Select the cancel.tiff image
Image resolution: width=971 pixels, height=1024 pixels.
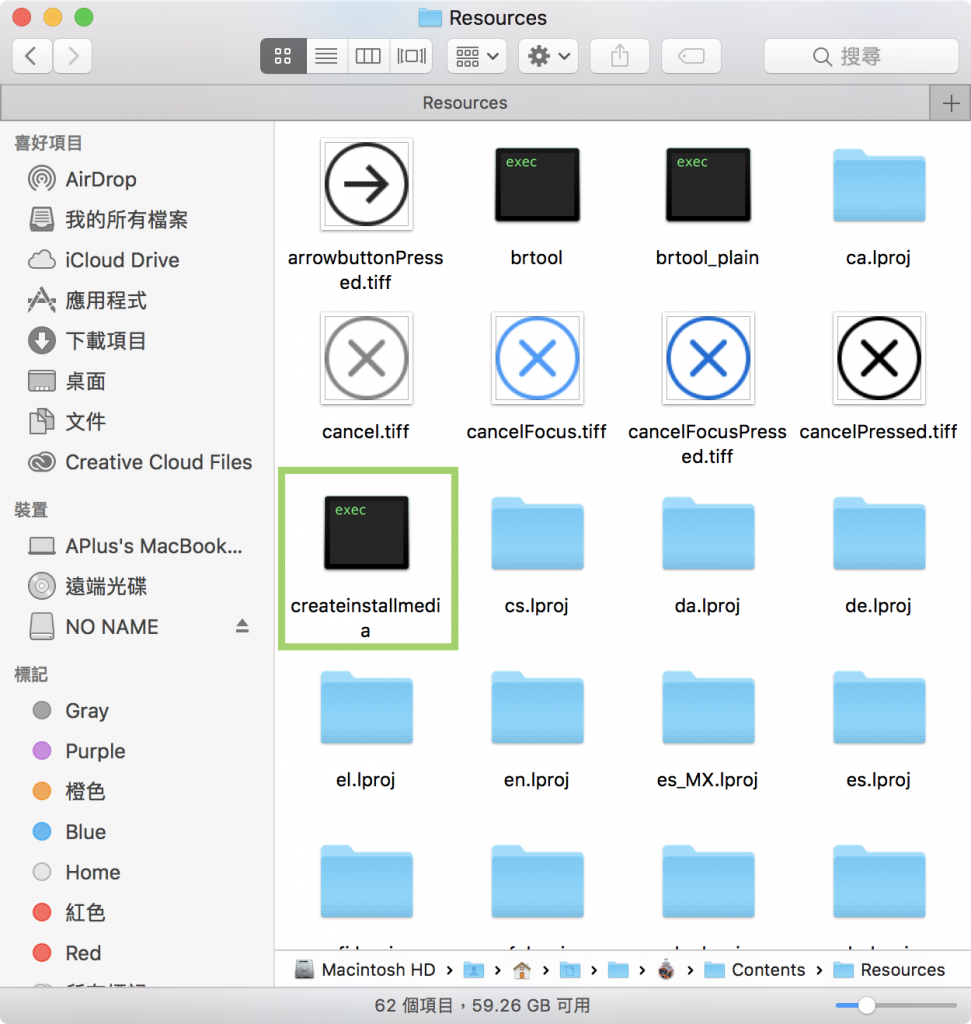[x=366, y=359]
